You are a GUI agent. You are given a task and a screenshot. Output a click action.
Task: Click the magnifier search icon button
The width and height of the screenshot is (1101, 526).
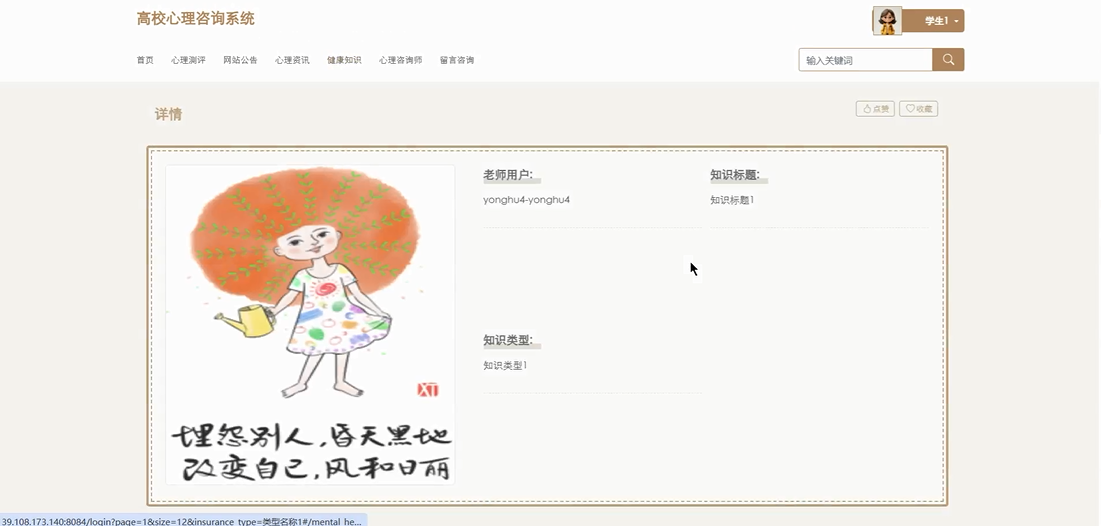point(948,60)
